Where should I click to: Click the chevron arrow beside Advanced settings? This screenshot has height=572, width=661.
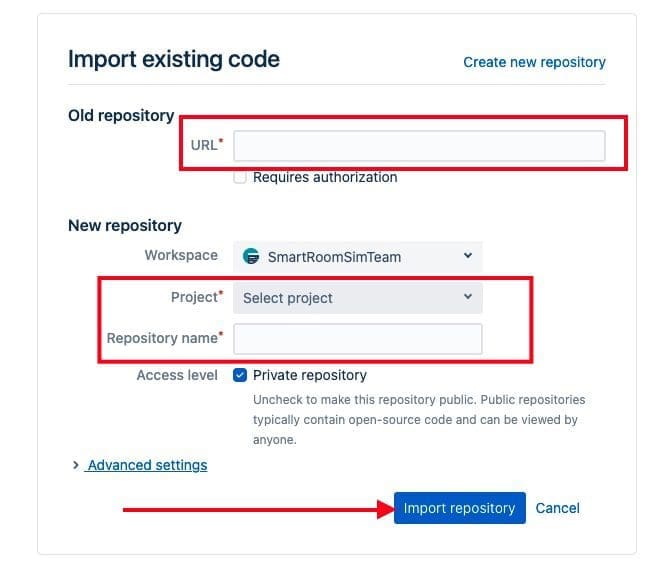coord(76,465)
